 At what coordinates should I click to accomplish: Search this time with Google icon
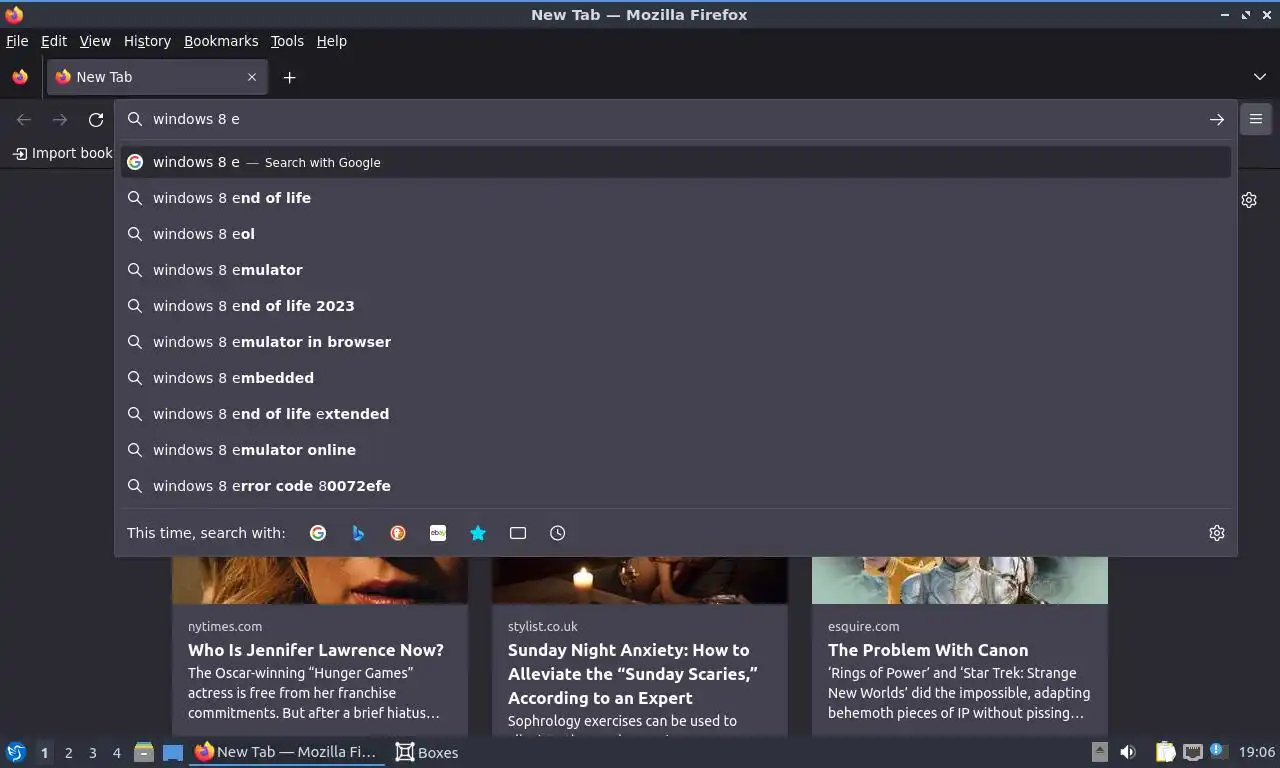(x=318, y=533)
